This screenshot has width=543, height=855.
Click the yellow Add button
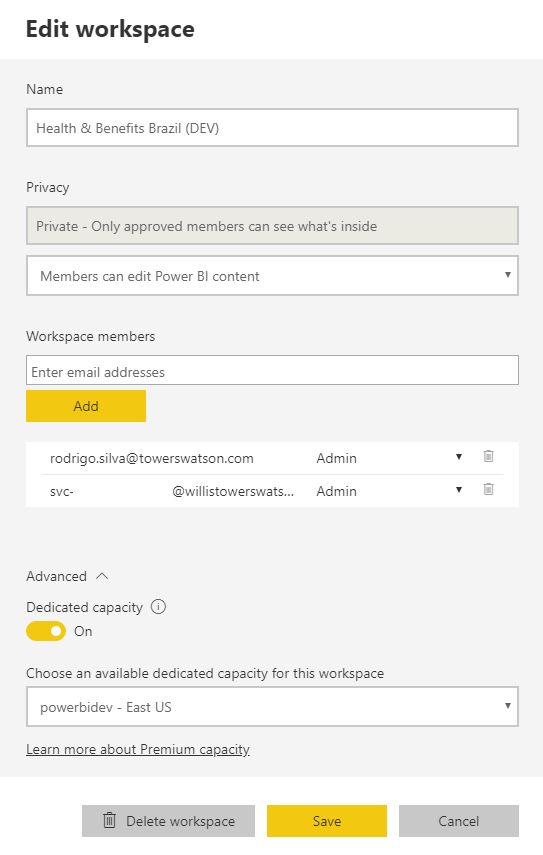pos(86,406)
